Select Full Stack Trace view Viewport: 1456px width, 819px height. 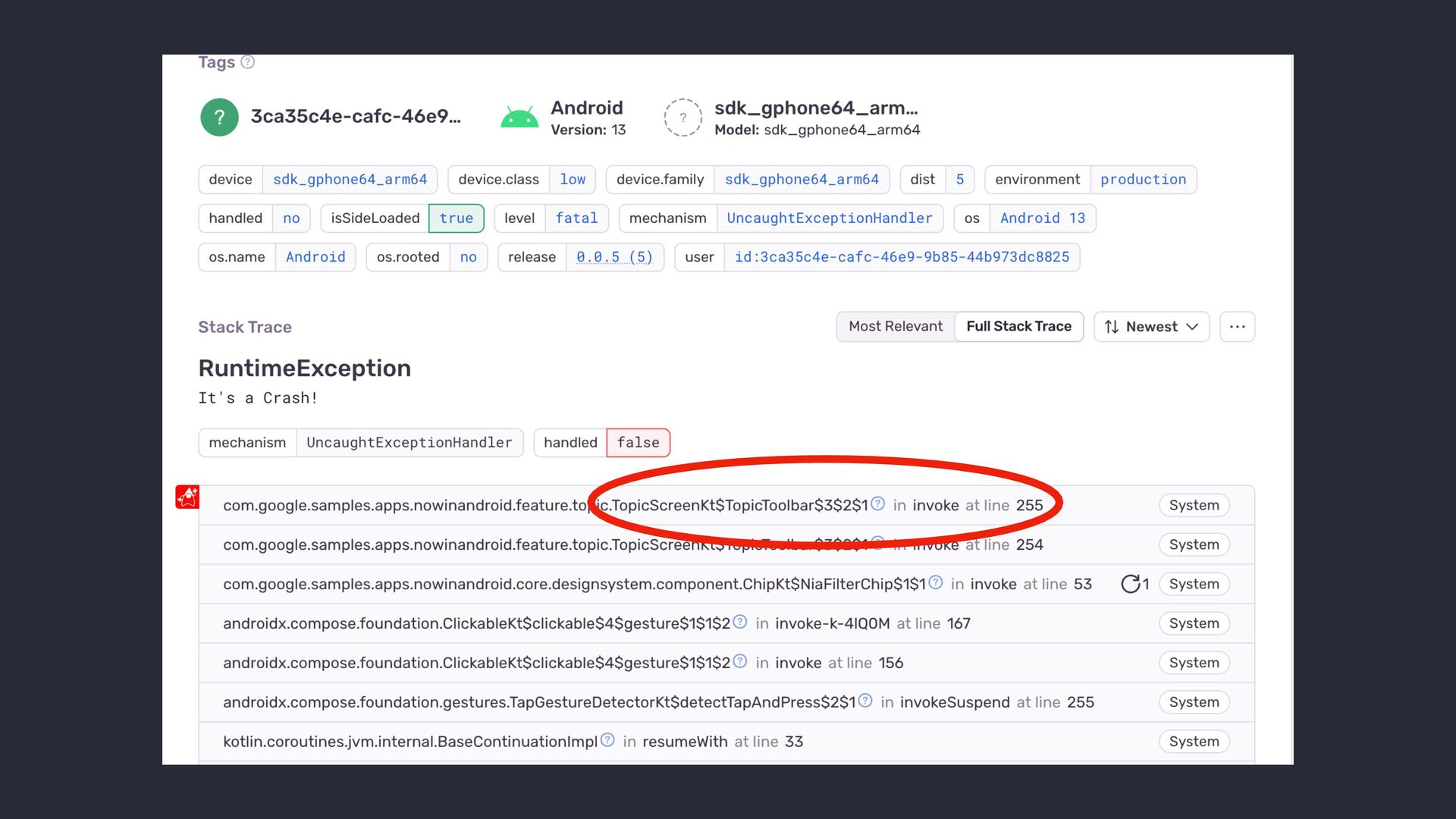[1018, 327]
